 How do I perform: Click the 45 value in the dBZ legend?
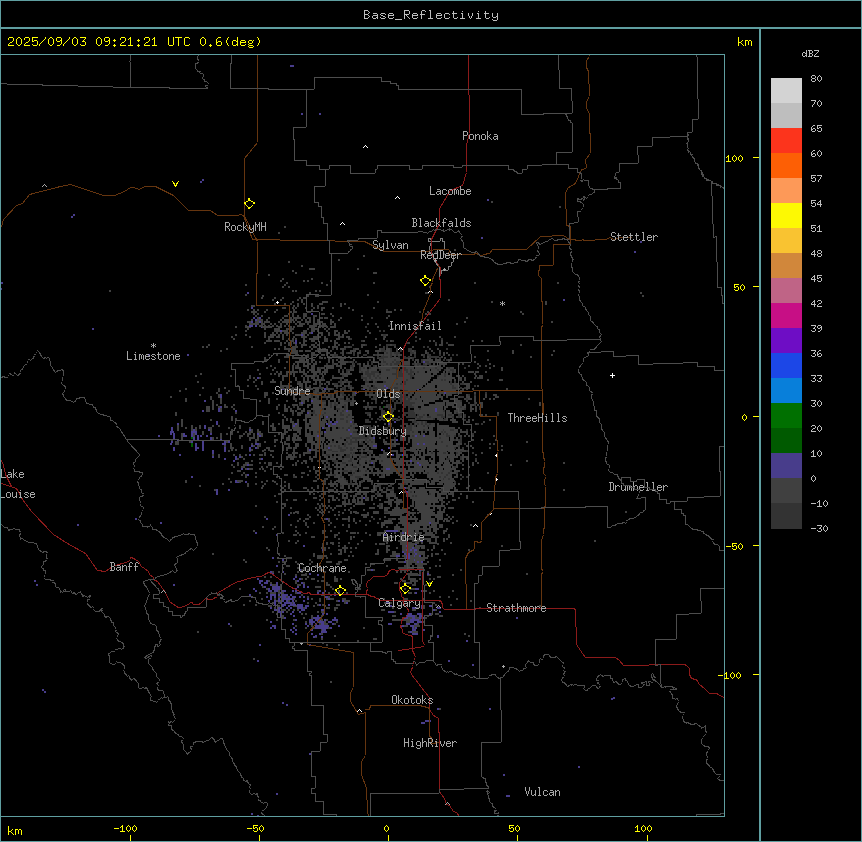pyautogui.click(x=816, y=279)
